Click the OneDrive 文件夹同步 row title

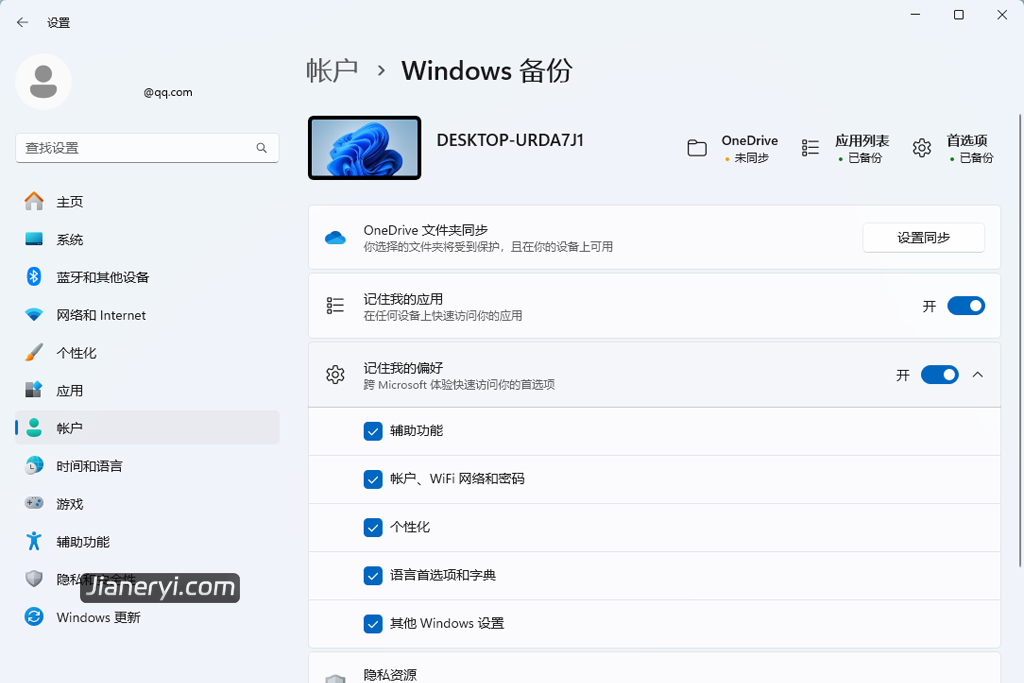tap(426, 230)
